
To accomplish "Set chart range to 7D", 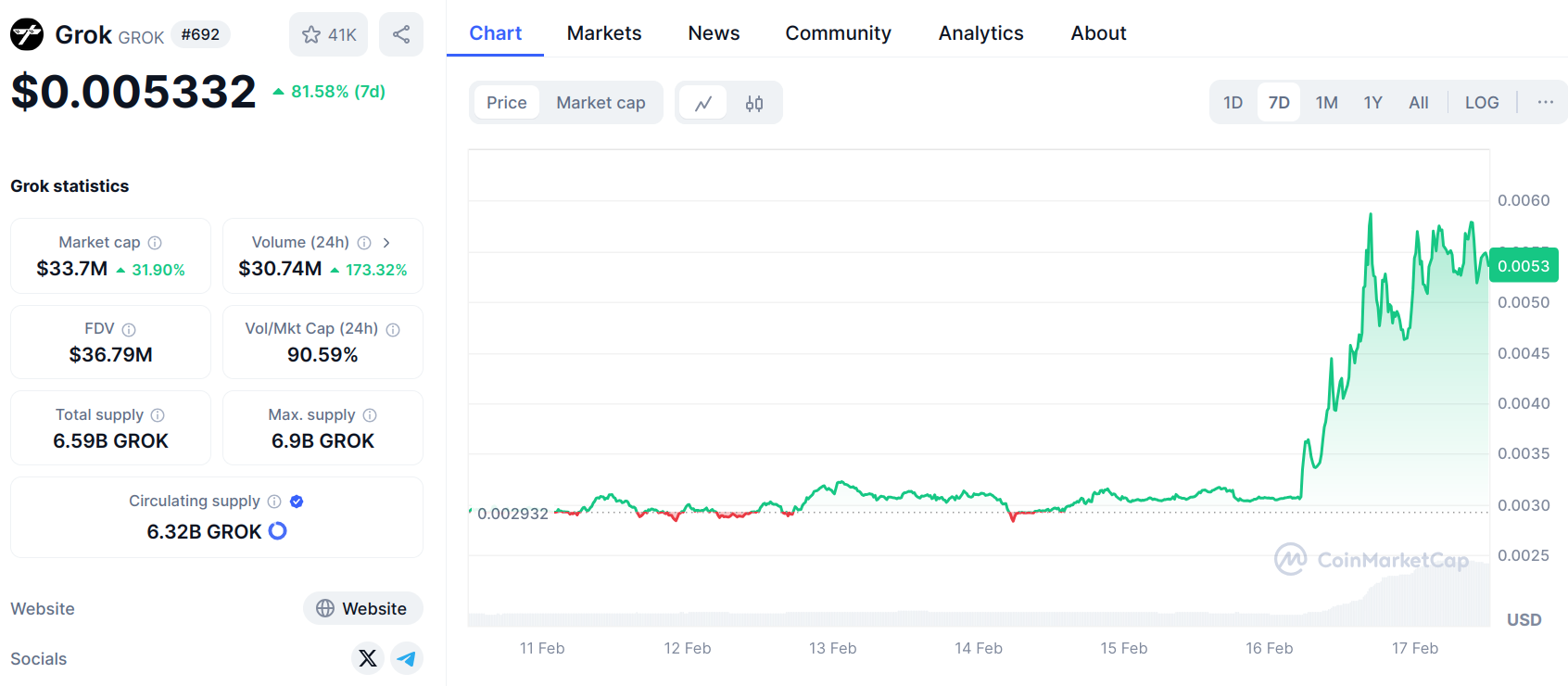I will pos(1279,102).
